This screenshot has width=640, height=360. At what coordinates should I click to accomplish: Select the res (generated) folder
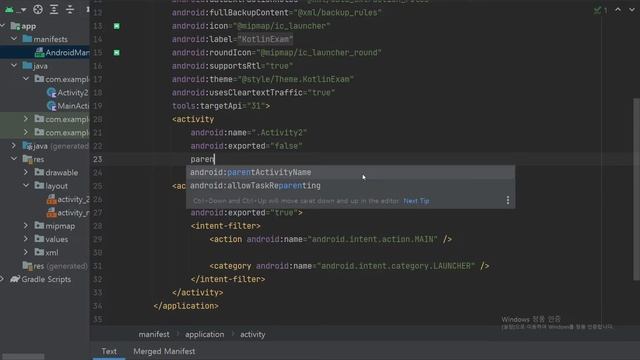click(55, 266)
